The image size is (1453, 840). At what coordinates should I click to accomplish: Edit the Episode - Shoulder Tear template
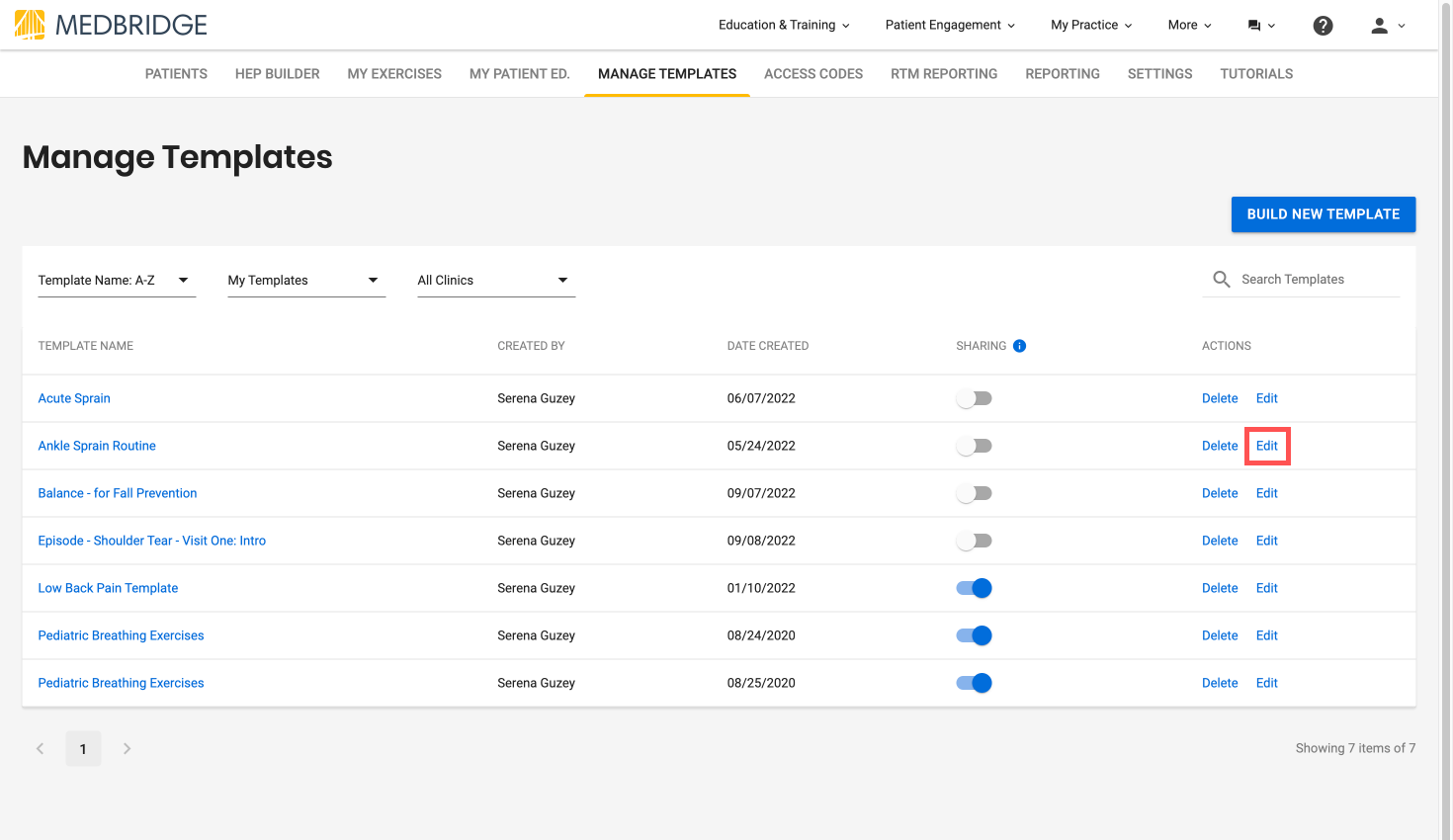[1267, 541]
